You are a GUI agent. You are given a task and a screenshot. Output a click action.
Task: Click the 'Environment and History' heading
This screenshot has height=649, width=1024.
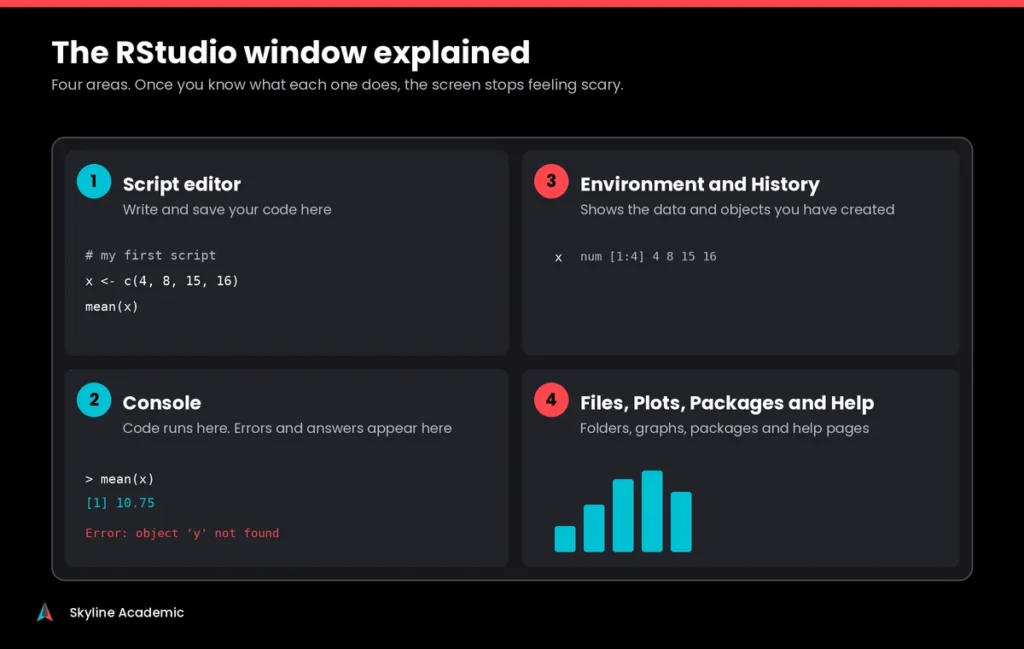click(699, 184)
